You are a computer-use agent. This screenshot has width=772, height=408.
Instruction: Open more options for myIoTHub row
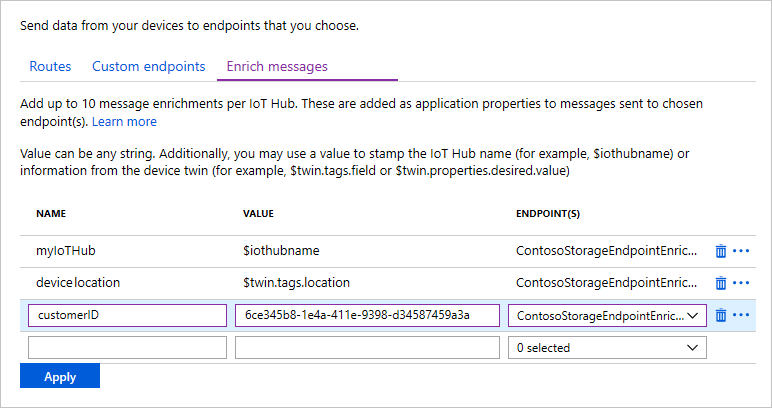[x=741, y=251]
